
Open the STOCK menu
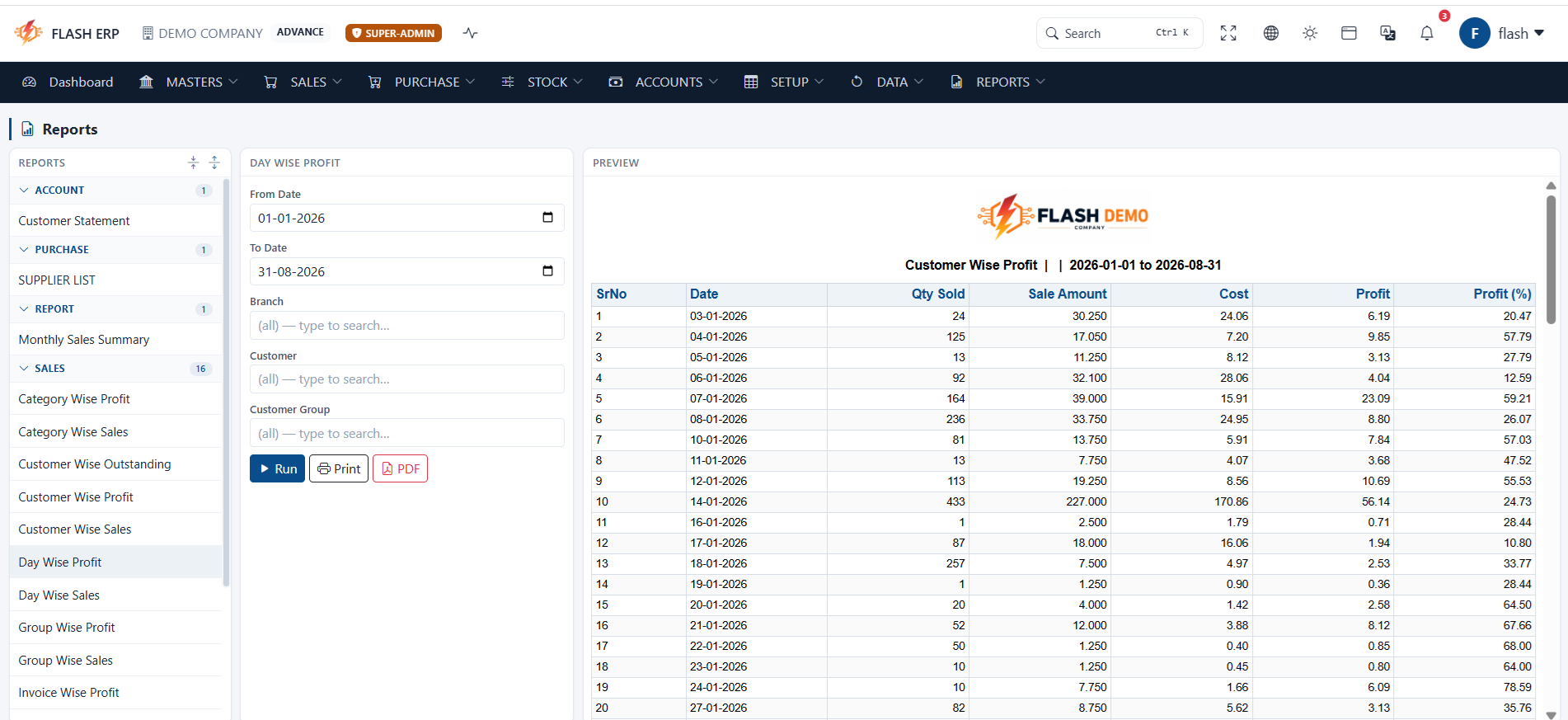coord(542,82)
